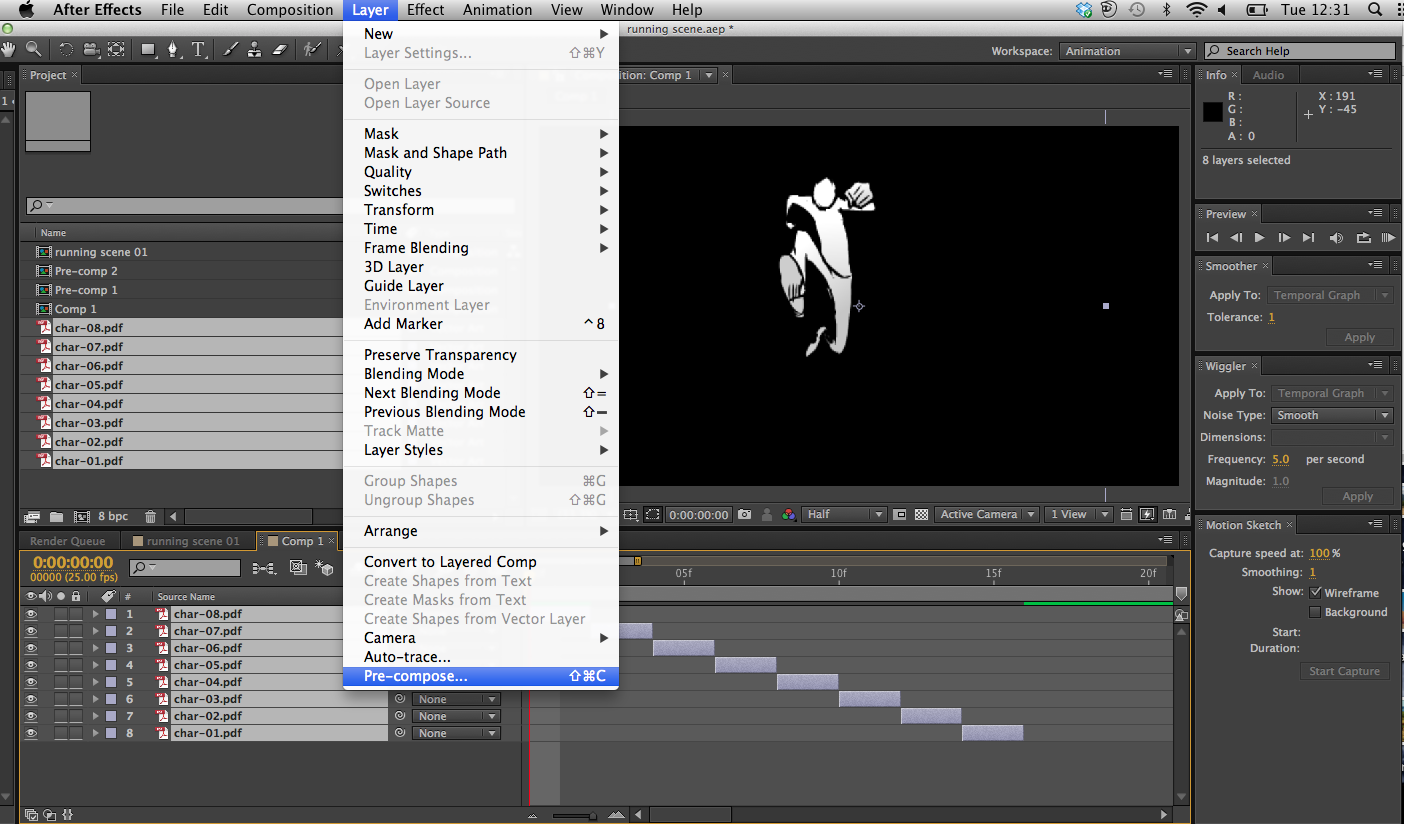1404x824 pixels.
Task: Select the Eraser tool
Action: coord(280,49)
